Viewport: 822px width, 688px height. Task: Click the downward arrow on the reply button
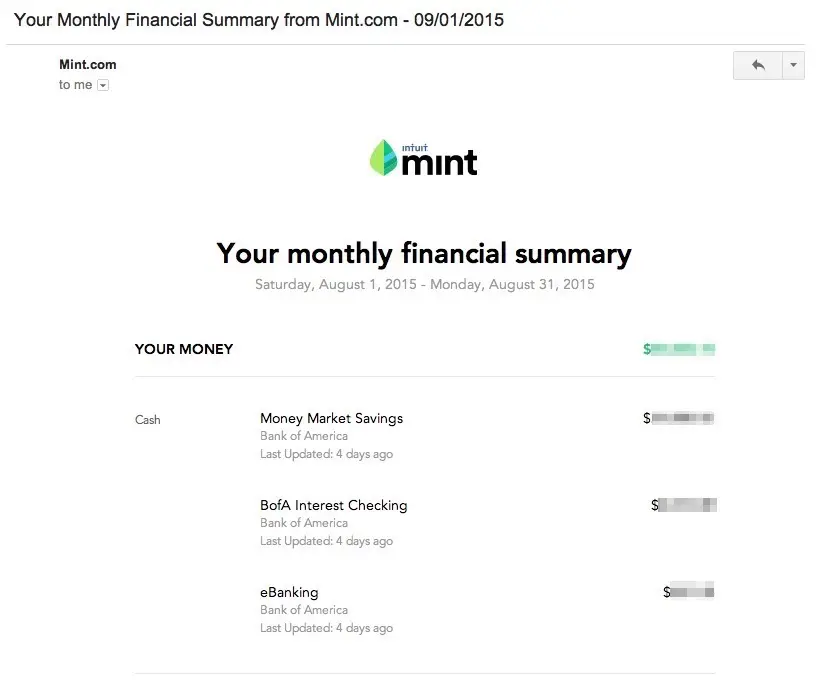click(x=793, y=65)
